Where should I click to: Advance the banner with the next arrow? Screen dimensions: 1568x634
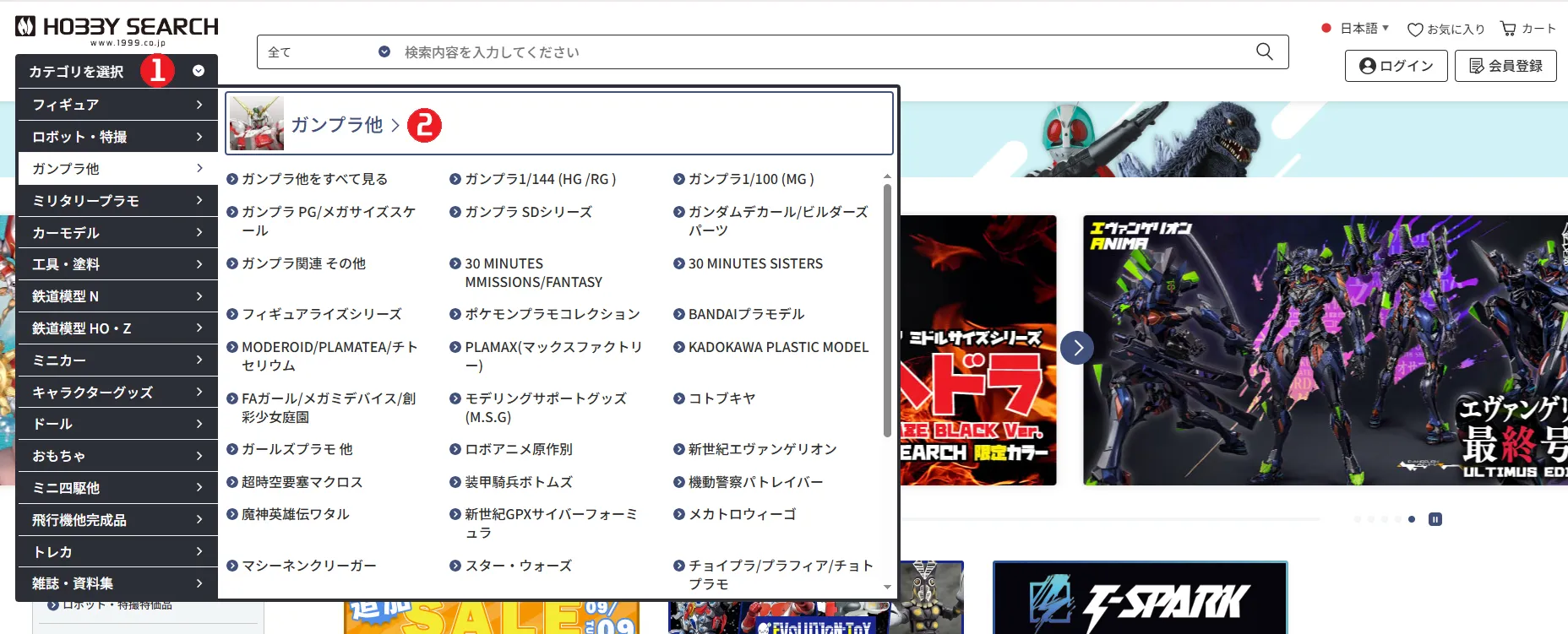1077,348
